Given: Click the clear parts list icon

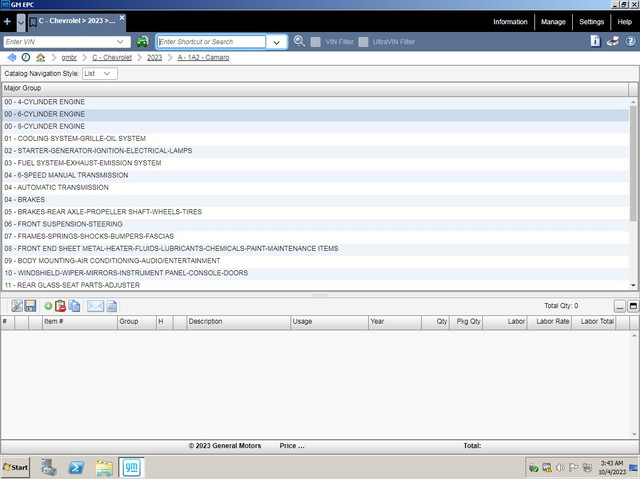Looking at the screenshot, I should pyautogui.click(x=17, y=306).
